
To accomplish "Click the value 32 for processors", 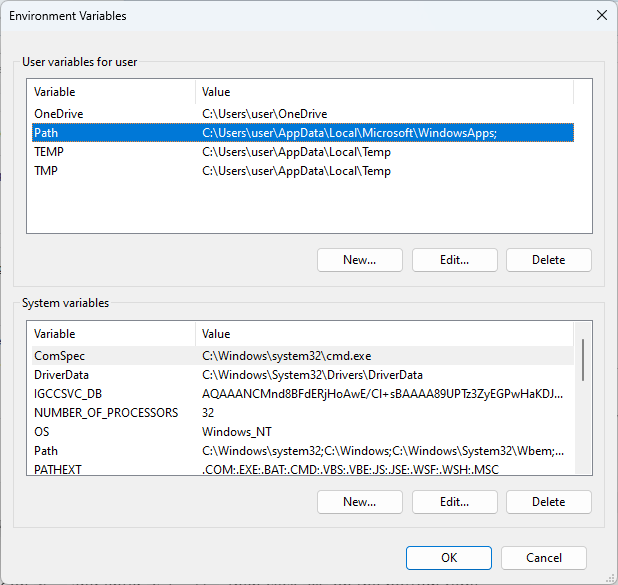I will point(208,413).
